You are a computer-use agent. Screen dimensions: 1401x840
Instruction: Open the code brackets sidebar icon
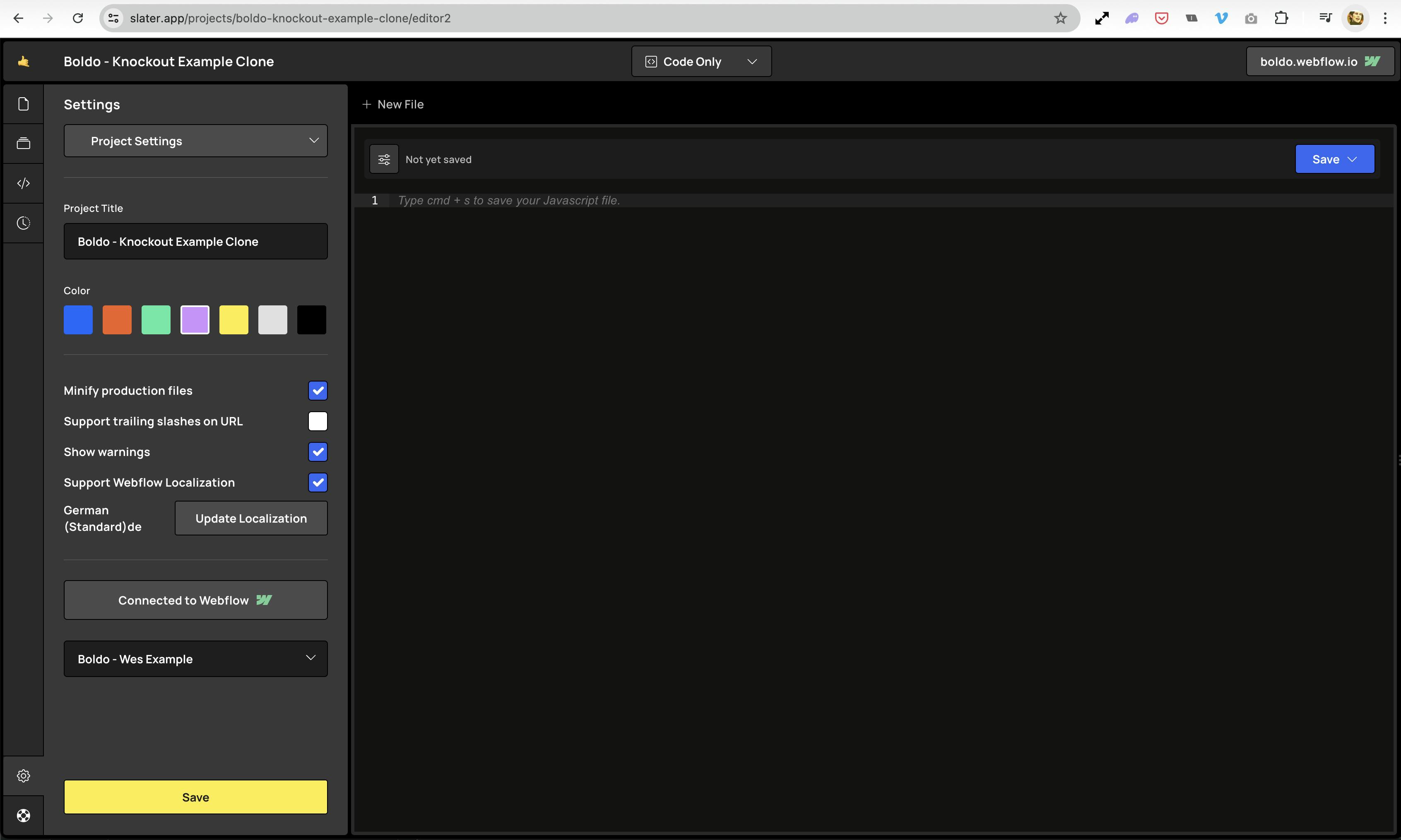[23, 183]
